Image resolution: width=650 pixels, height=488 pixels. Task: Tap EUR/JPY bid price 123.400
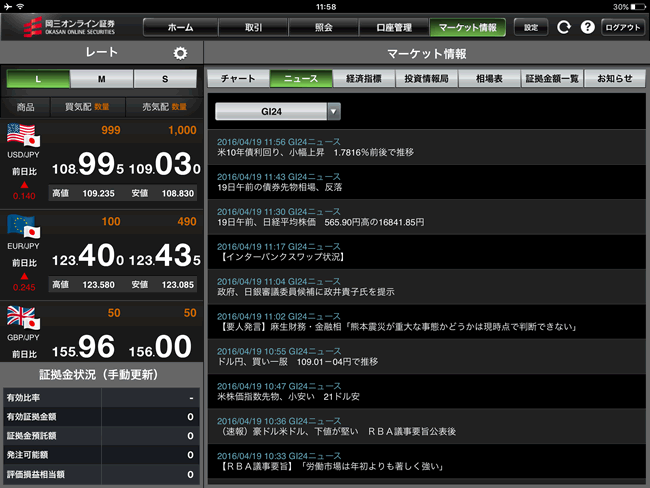click(x=88, y=256)
